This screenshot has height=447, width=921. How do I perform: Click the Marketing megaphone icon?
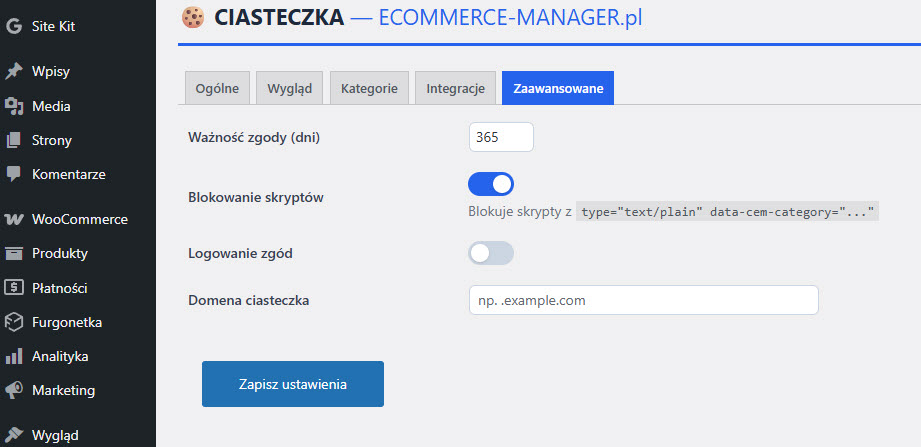pos(14,390)
